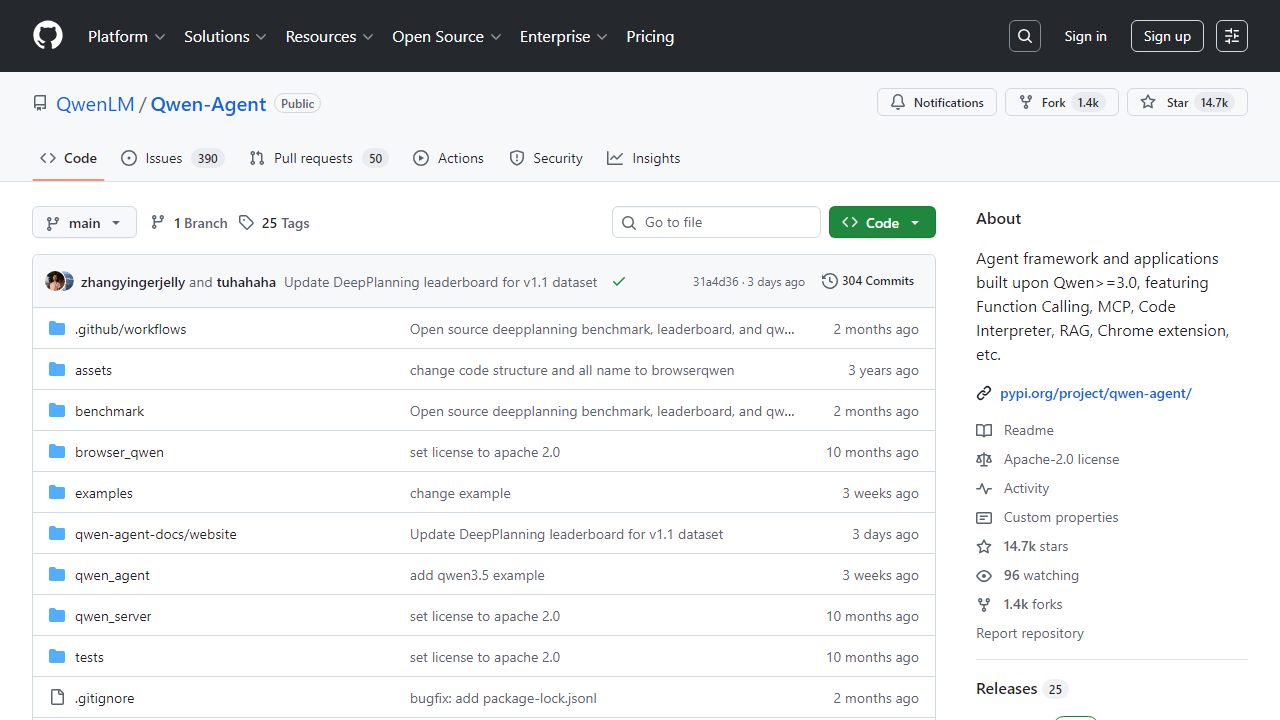Click the link icon beside pypi.org
The width and height of the screenshot is (1280, 720).
984,393
